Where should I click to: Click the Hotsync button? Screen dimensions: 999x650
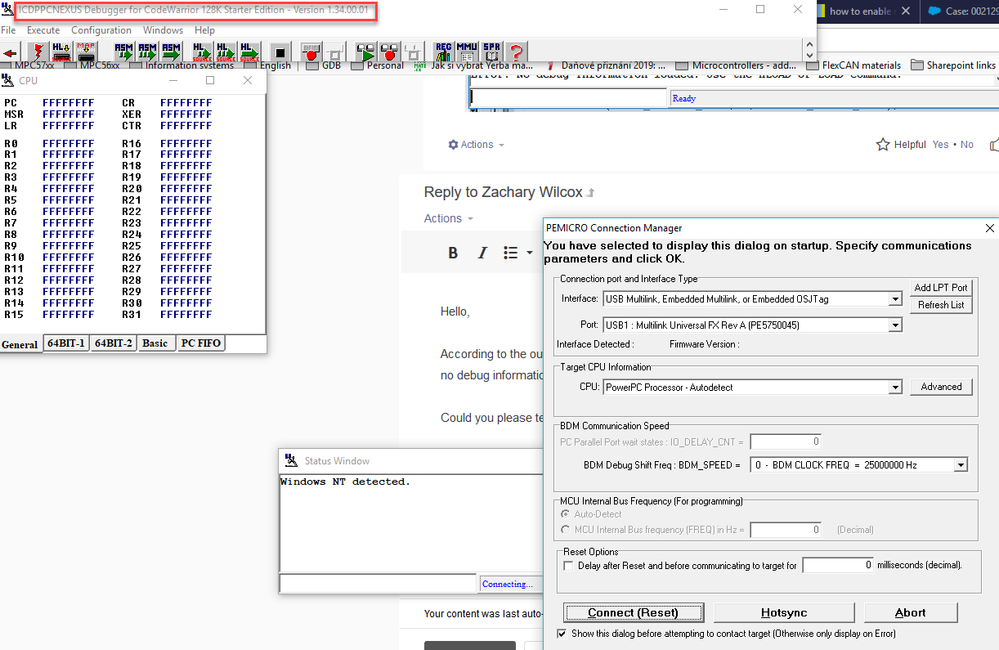click(x=784, y=612)
